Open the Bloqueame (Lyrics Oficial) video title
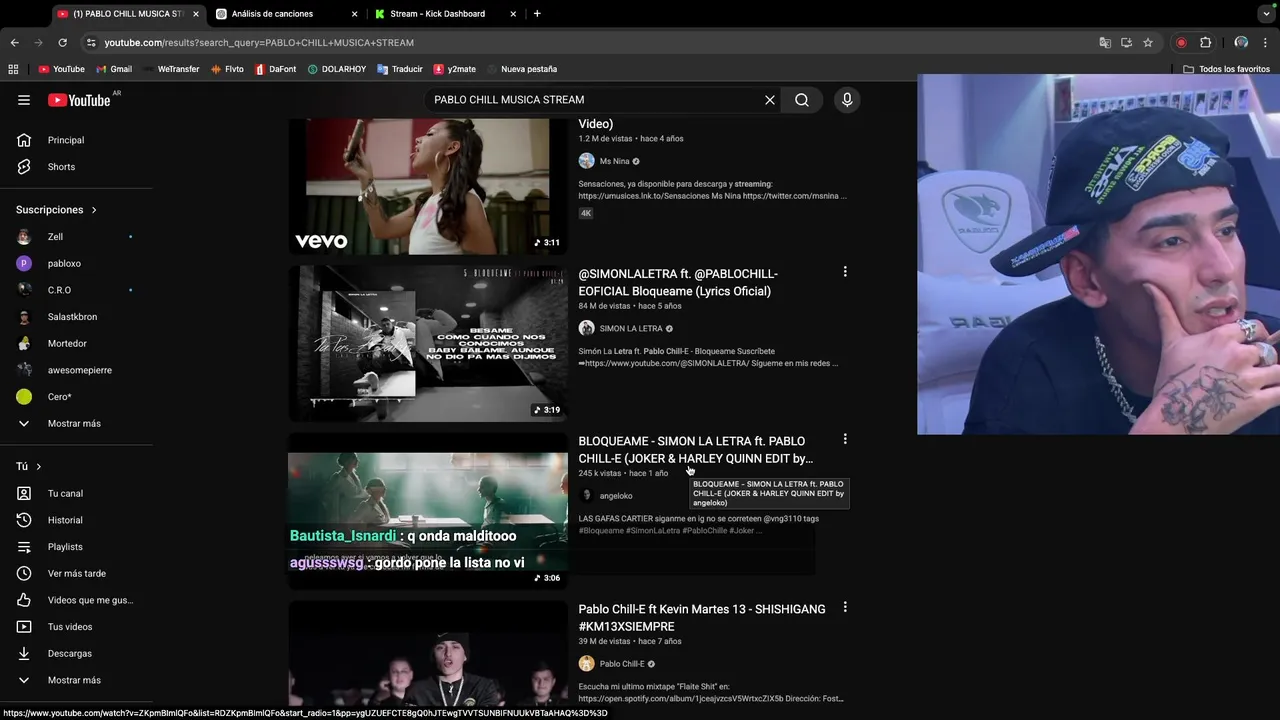This screenshot has height=720, width=1280. point(678,282)
